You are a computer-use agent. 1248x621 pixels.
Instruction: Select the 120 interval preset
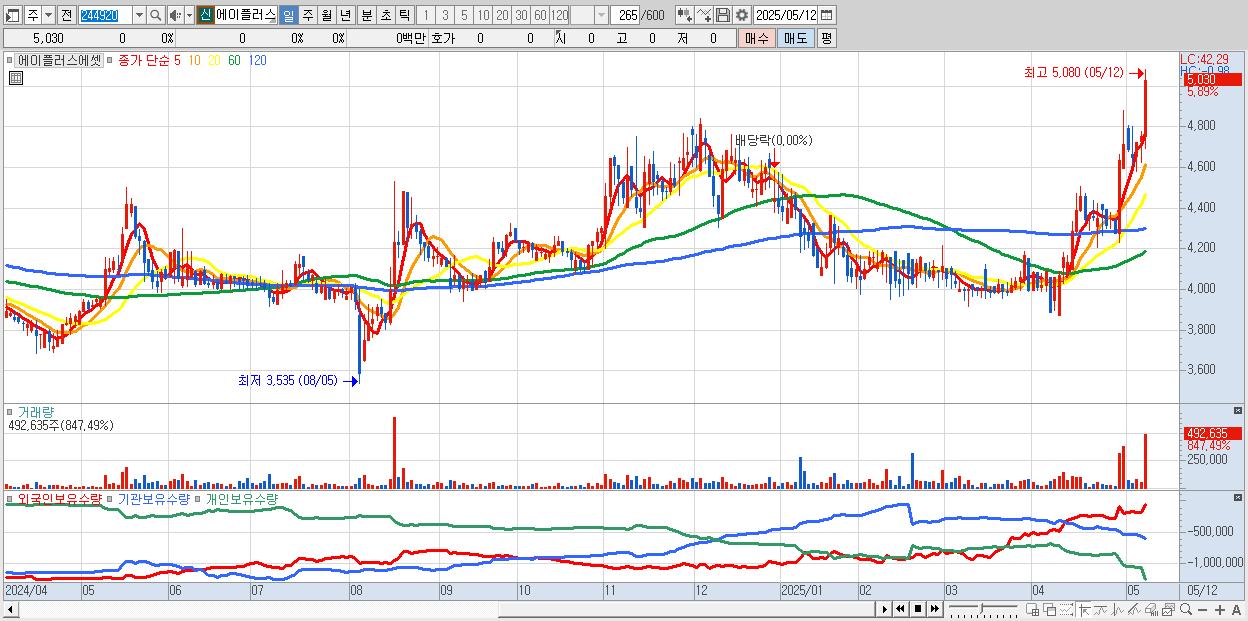click(559, 15)
